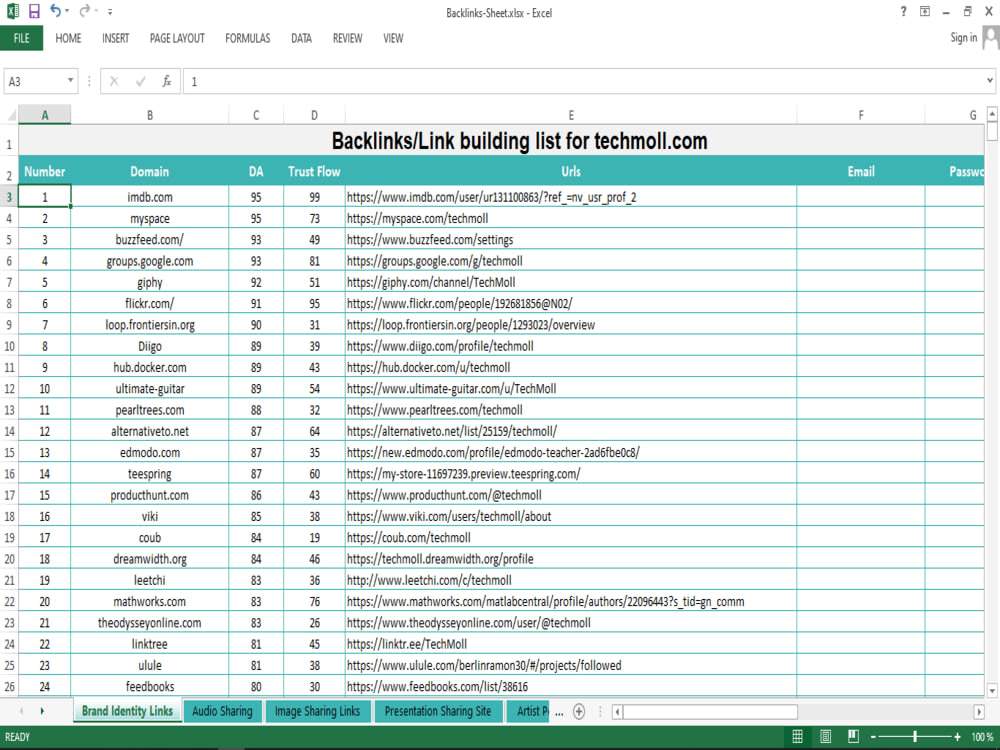The image size is (1000, 750).
Task: Select the Brand Identity Links sheet tab
Action: (127, 711)
